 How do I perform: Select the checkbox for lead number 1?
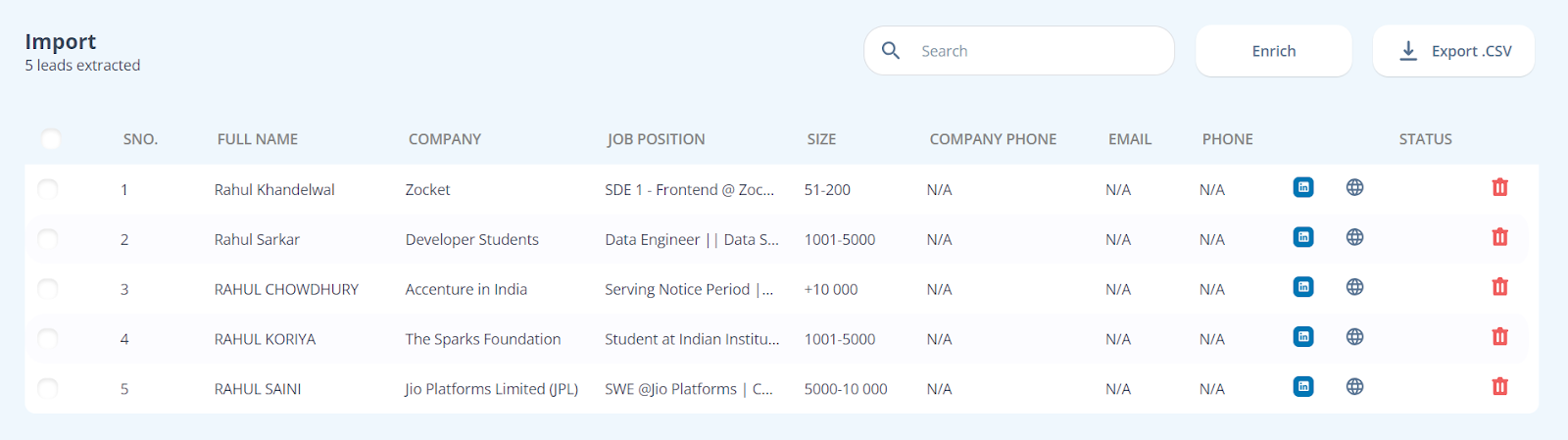(x=47, y=188)
